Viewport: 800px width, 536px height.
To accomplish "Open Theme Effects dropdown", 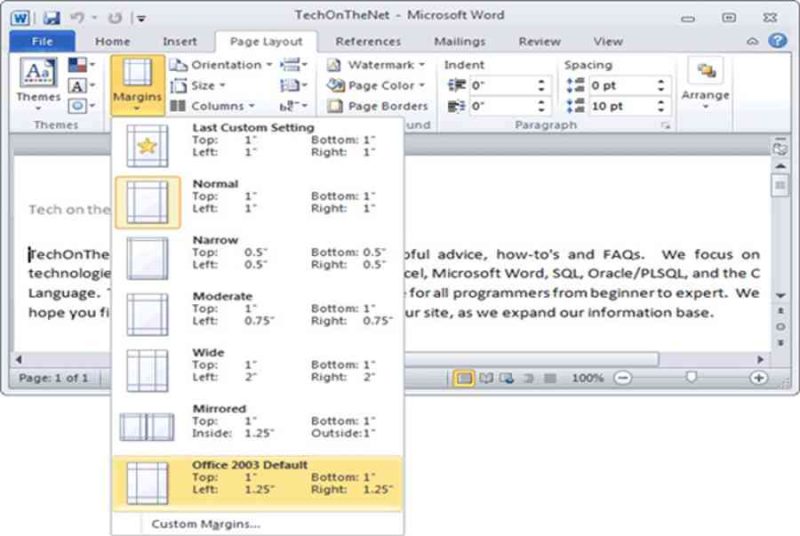I will [82, 106].
